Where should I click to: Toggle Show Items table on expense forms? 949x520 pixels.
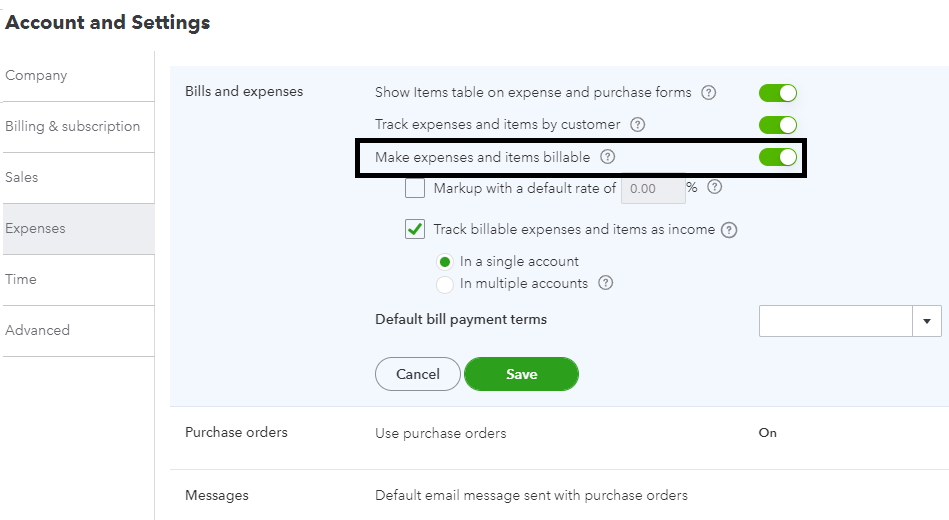[777, 93]
